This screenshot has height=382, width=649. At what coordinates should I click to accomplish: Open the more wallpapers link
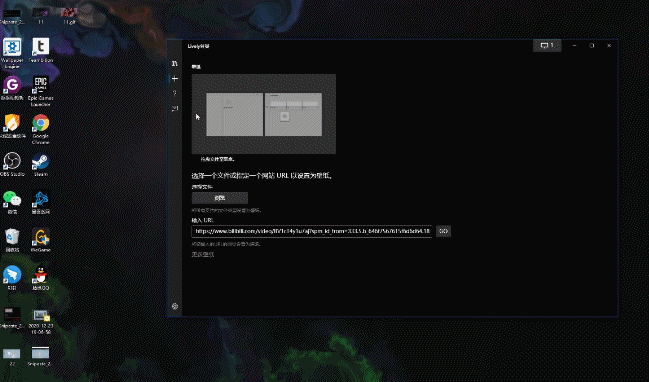(202, 254)
